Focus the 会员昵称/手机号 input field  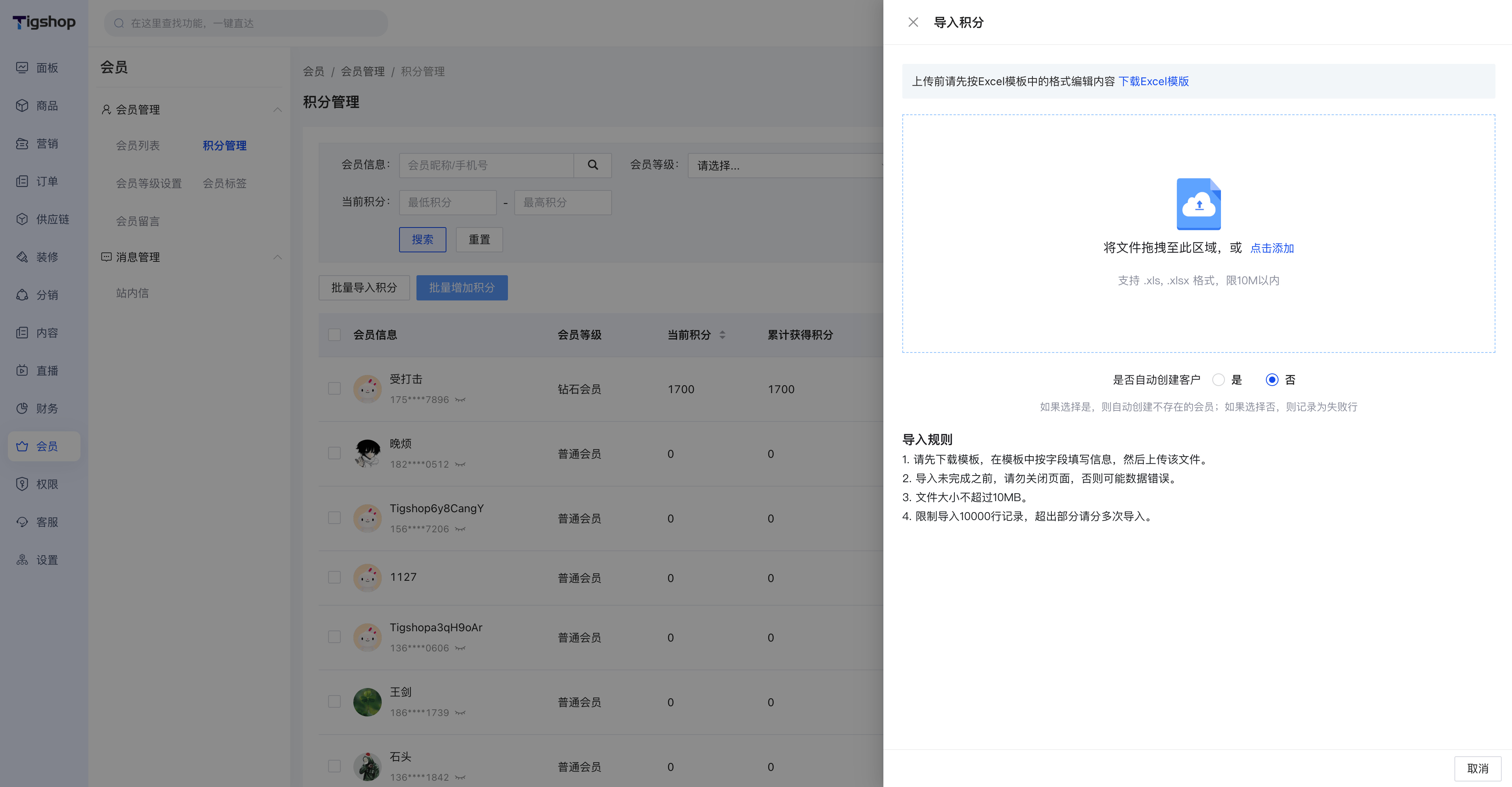[x=487, y=166]
